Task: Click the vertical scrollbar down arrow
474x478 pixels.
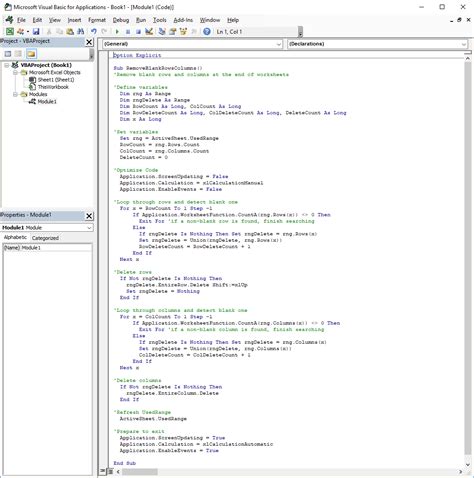Action: 468,465
